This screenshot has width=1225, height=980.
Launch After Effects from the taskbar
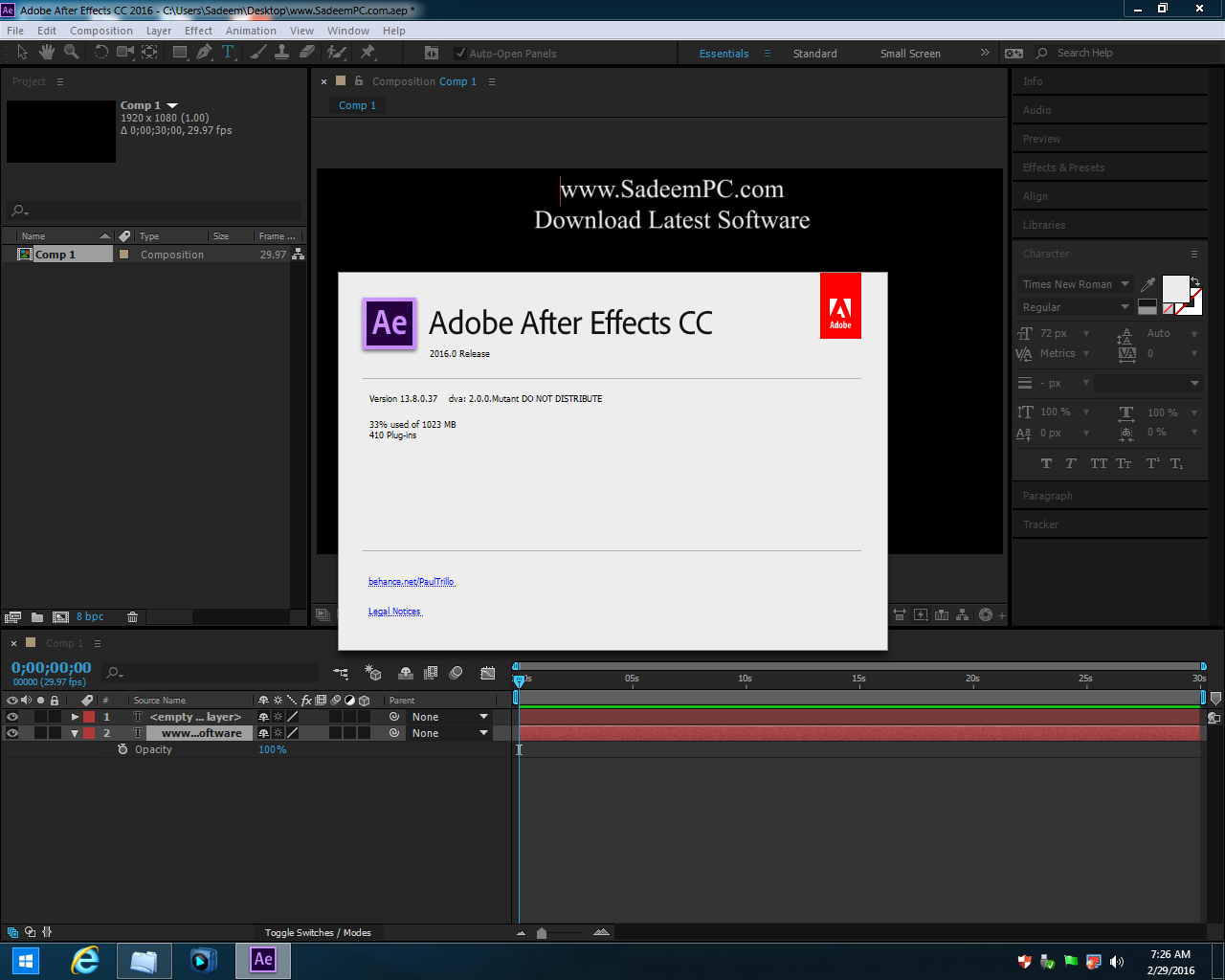coord(262,961)
